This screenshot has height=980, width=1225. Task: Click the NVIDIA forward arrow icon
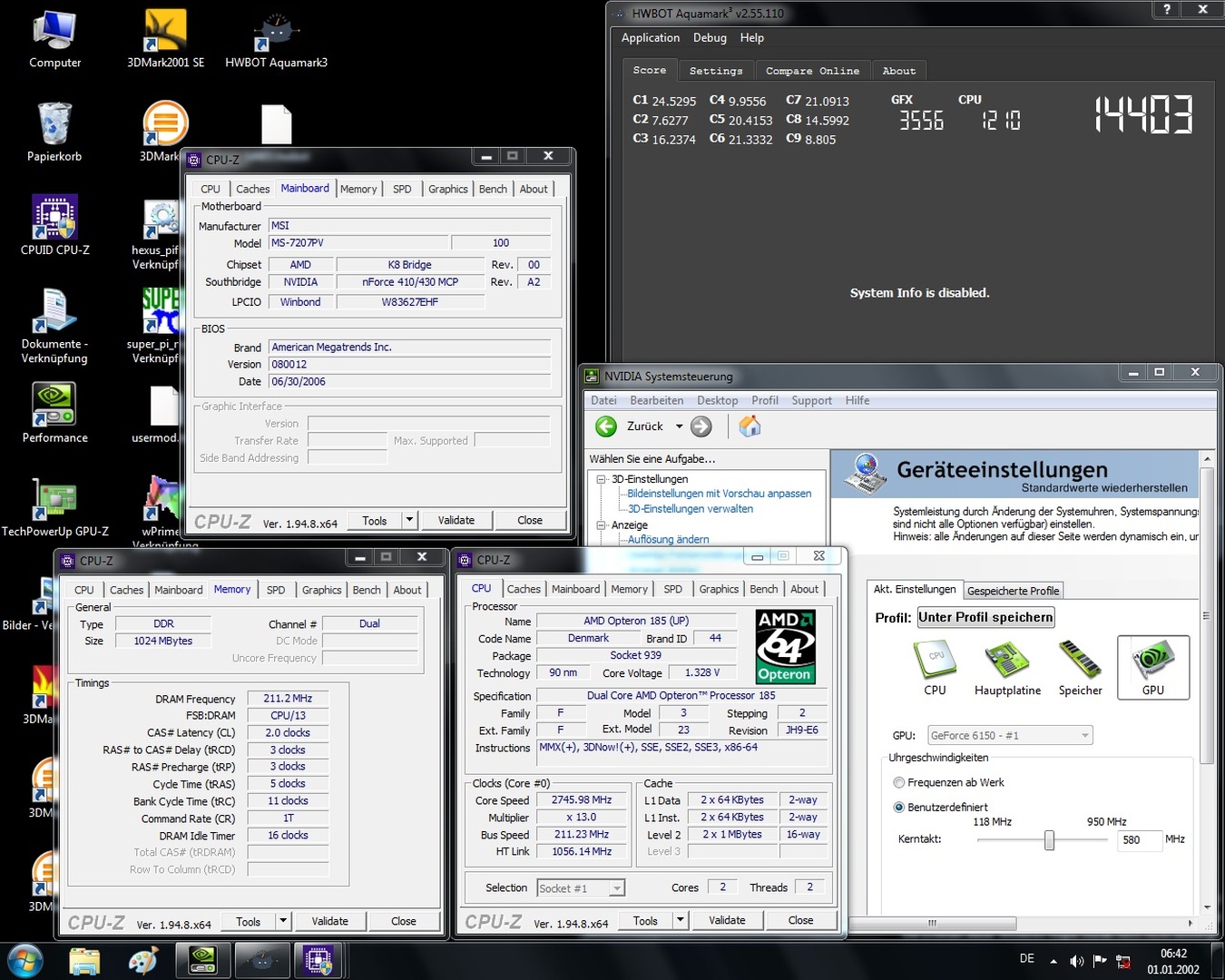point(701,426)
